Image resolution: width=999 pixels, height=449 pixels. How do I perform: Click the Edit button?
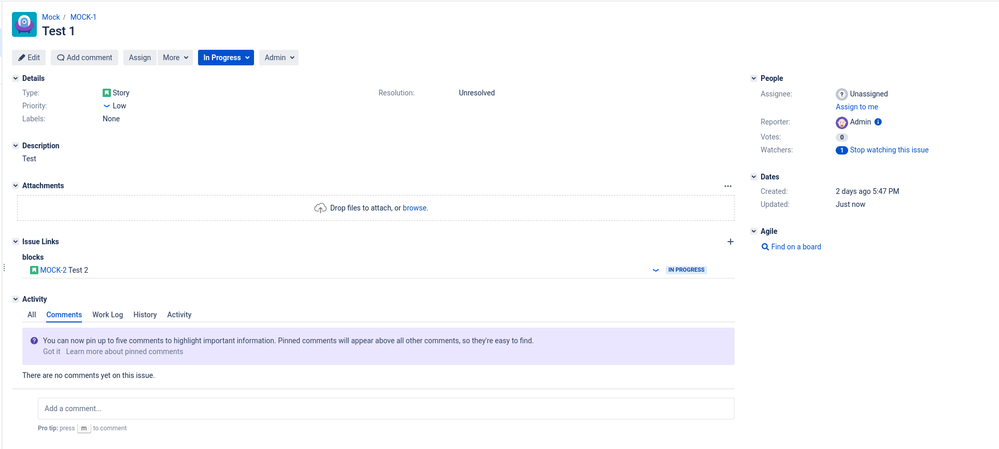click(29, 58)
